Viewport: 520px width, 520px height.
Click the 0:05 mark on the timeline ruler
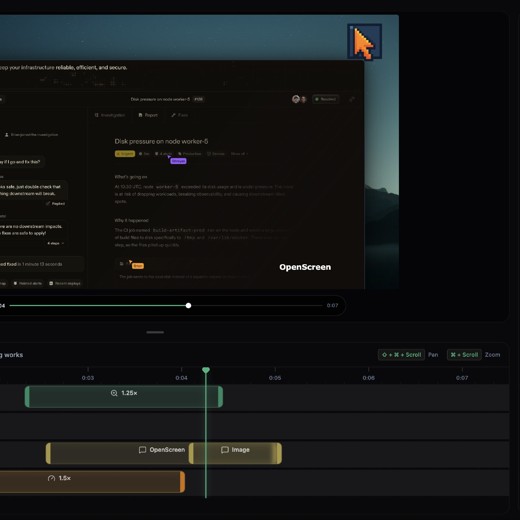click(x=275, y=378)
